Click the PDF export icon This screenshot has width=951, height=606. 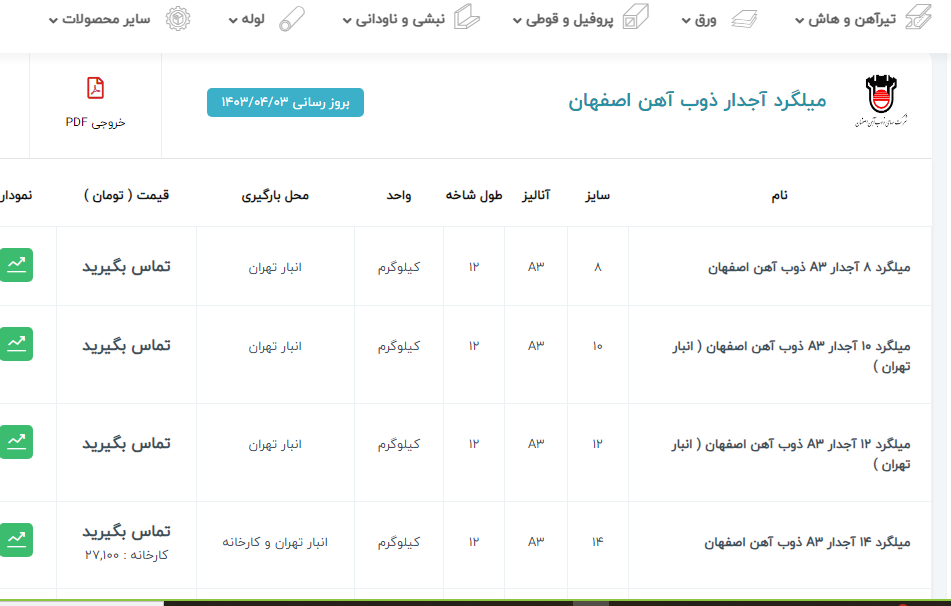(95, 88)
